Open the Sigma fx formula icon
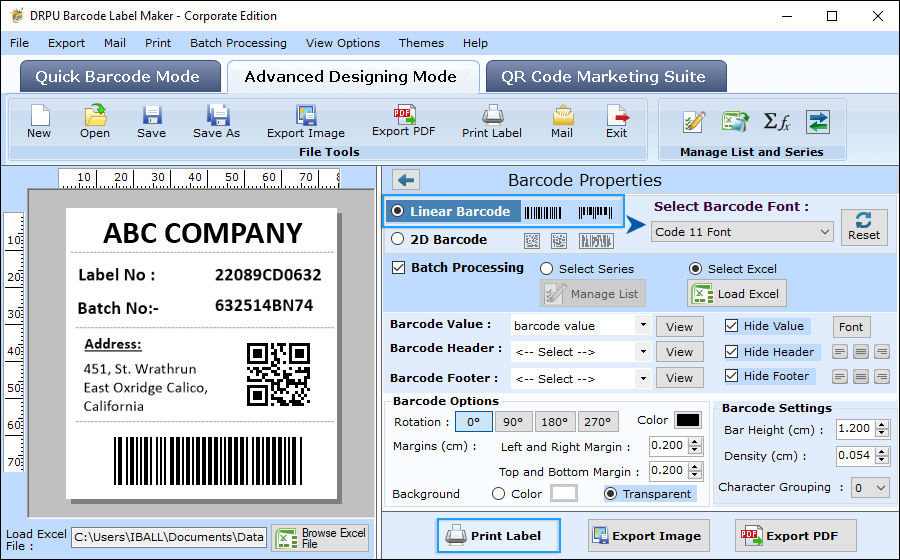Screen dimensions: 900x560 click(x=777, y=122)
